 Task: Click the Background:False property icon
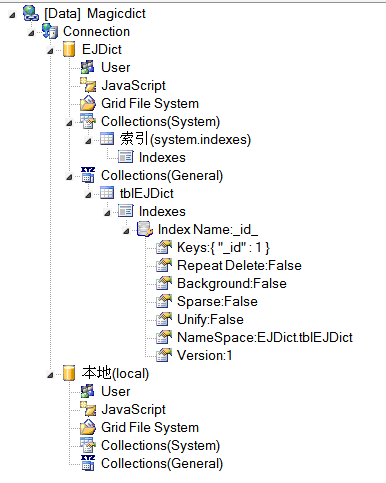[x=164, y=283]
